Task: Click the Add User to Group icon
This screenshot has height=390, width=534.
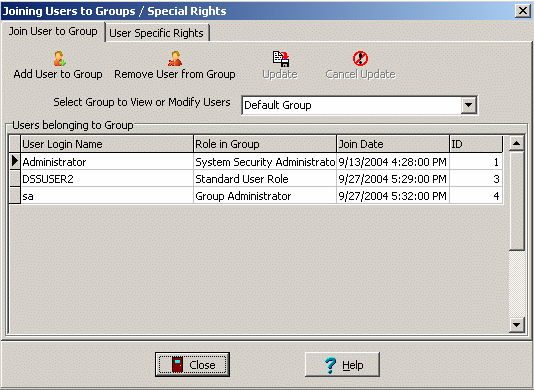Action: tap(60, 59)
